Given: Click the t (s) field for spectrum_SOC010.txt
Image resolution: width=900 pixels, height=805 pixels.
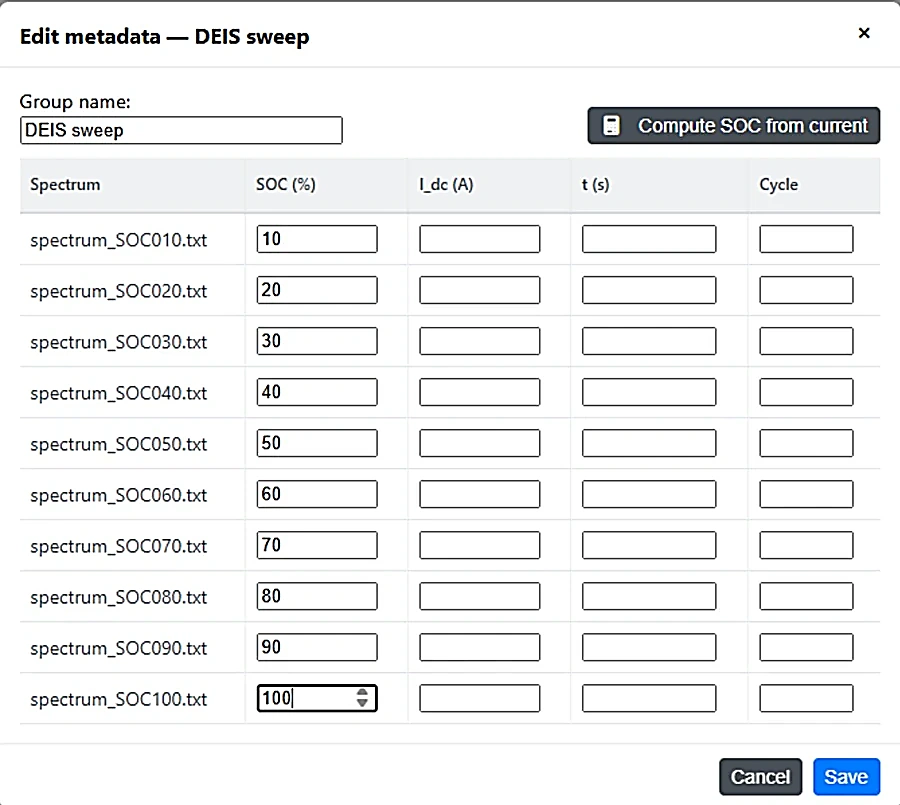Looking at the screenshot, I should coord(649,239).
